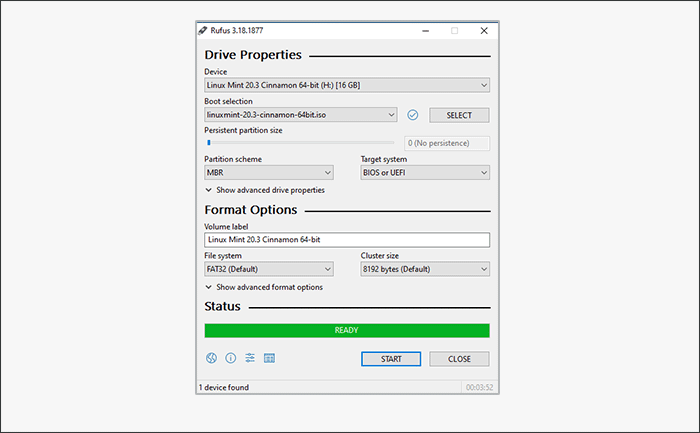Click the Volume label text field

[x=347, y=240]
